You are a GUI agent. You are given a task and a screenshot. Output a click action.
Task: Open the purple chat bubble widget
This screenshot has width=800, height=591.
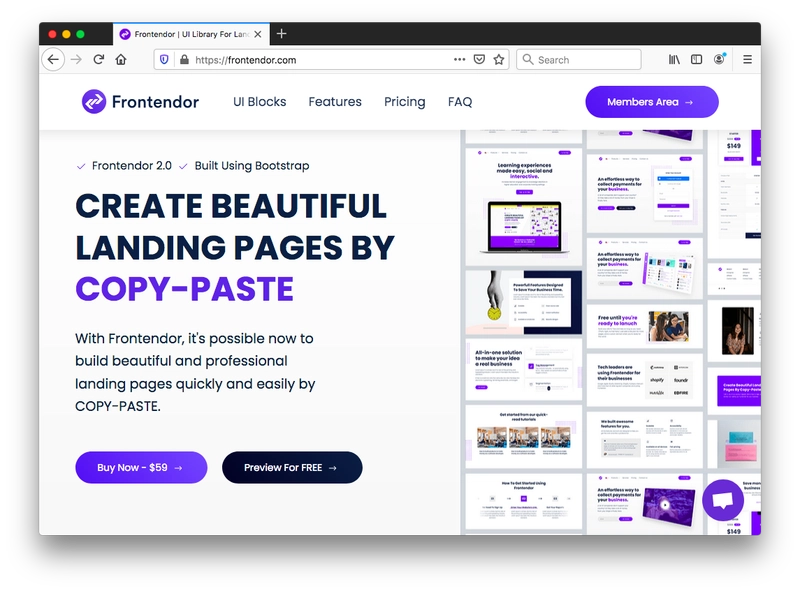723,500
